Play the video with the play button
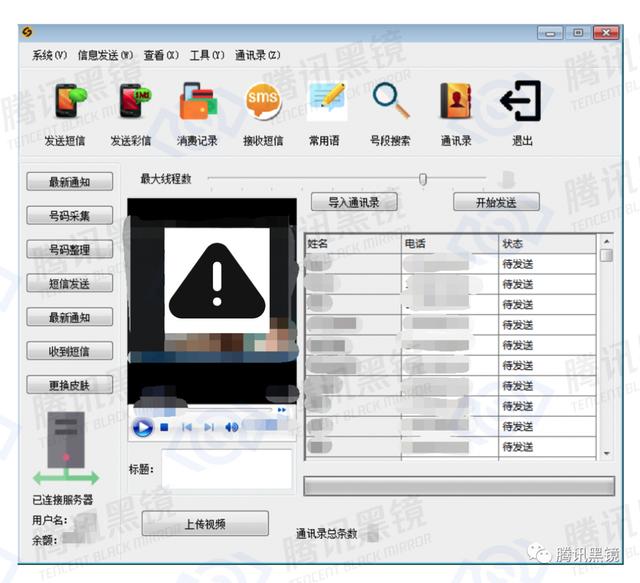The width and height of the screenshot is (640, 583). pos(143,427)
